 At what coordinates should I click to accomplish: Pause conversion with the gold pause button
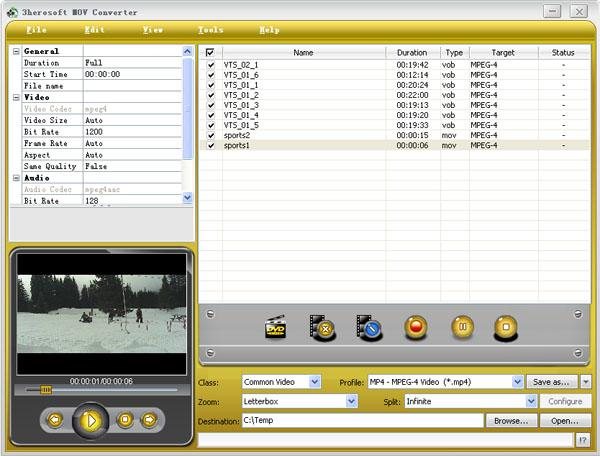[x=462, y=327]
